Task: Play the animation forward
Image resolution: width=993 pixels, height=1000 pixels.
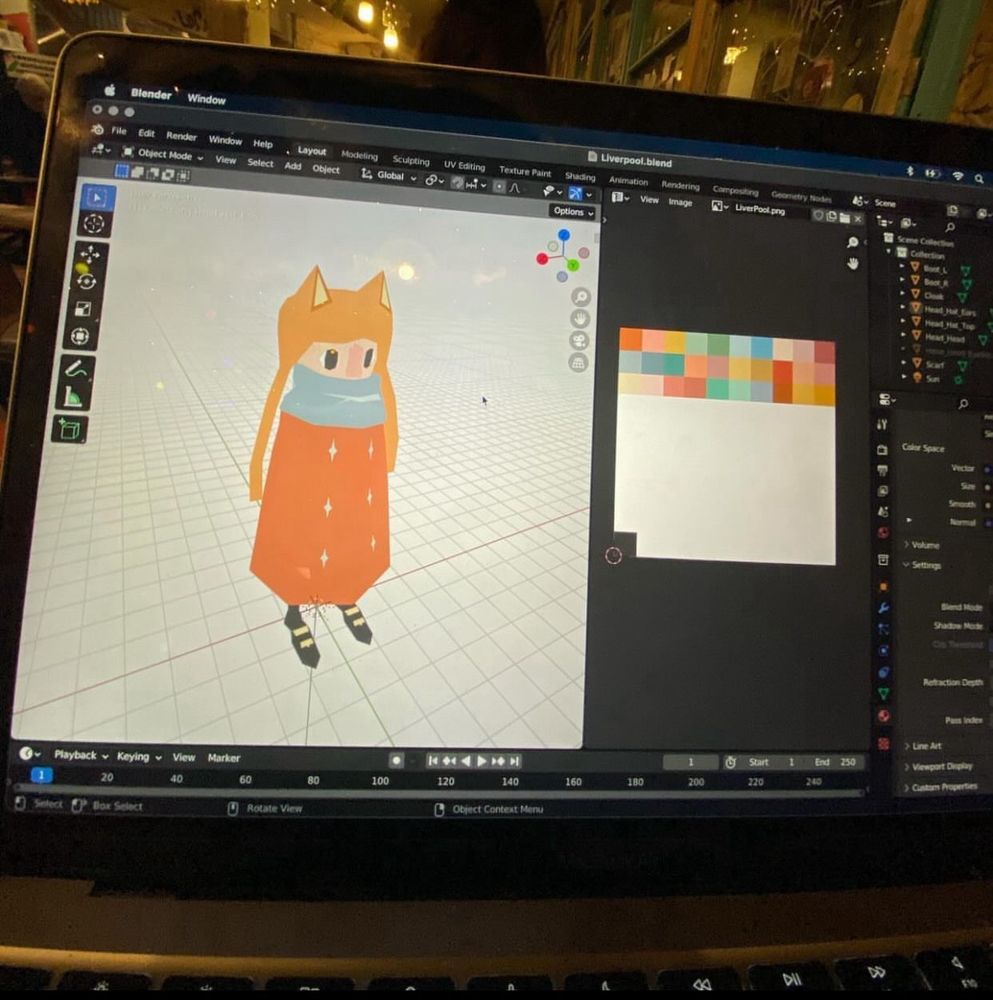Action: tap(482, 761)
